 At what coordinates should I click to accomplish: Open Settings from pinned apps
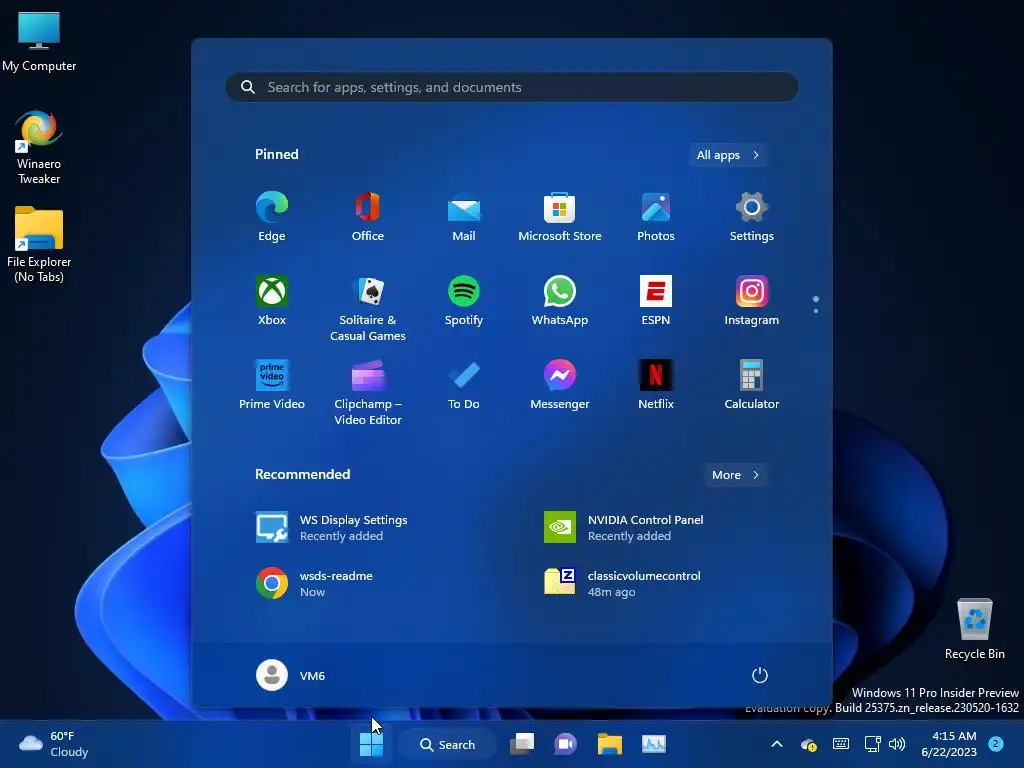click(752, 217)
